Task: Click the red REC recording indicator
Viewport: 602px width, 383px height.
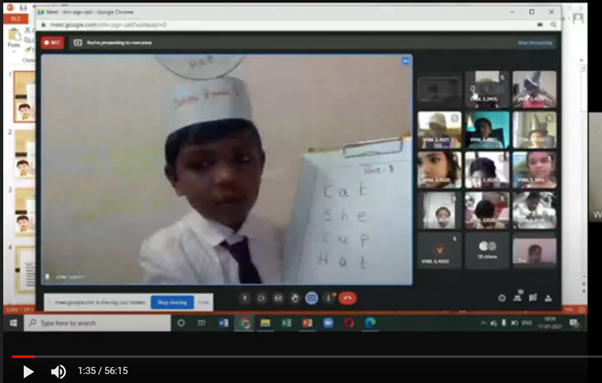Action: click(x=53, y=43)
